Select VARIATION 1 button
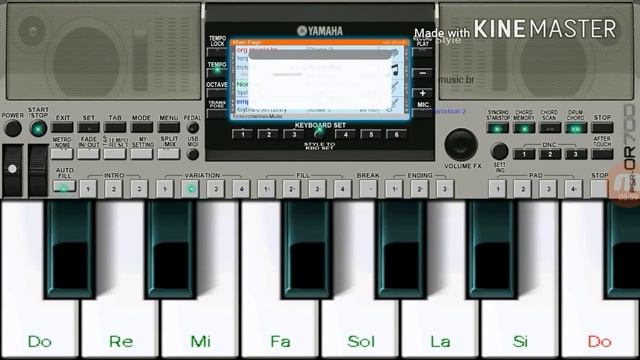The image size is (640, 360). coord(165,189)
